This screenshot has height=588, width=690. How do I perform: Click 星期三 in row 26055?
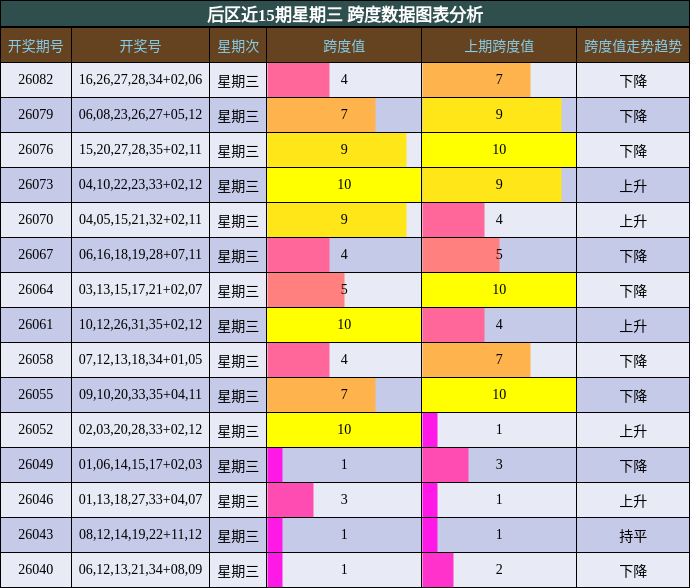(x=238, y=396)
